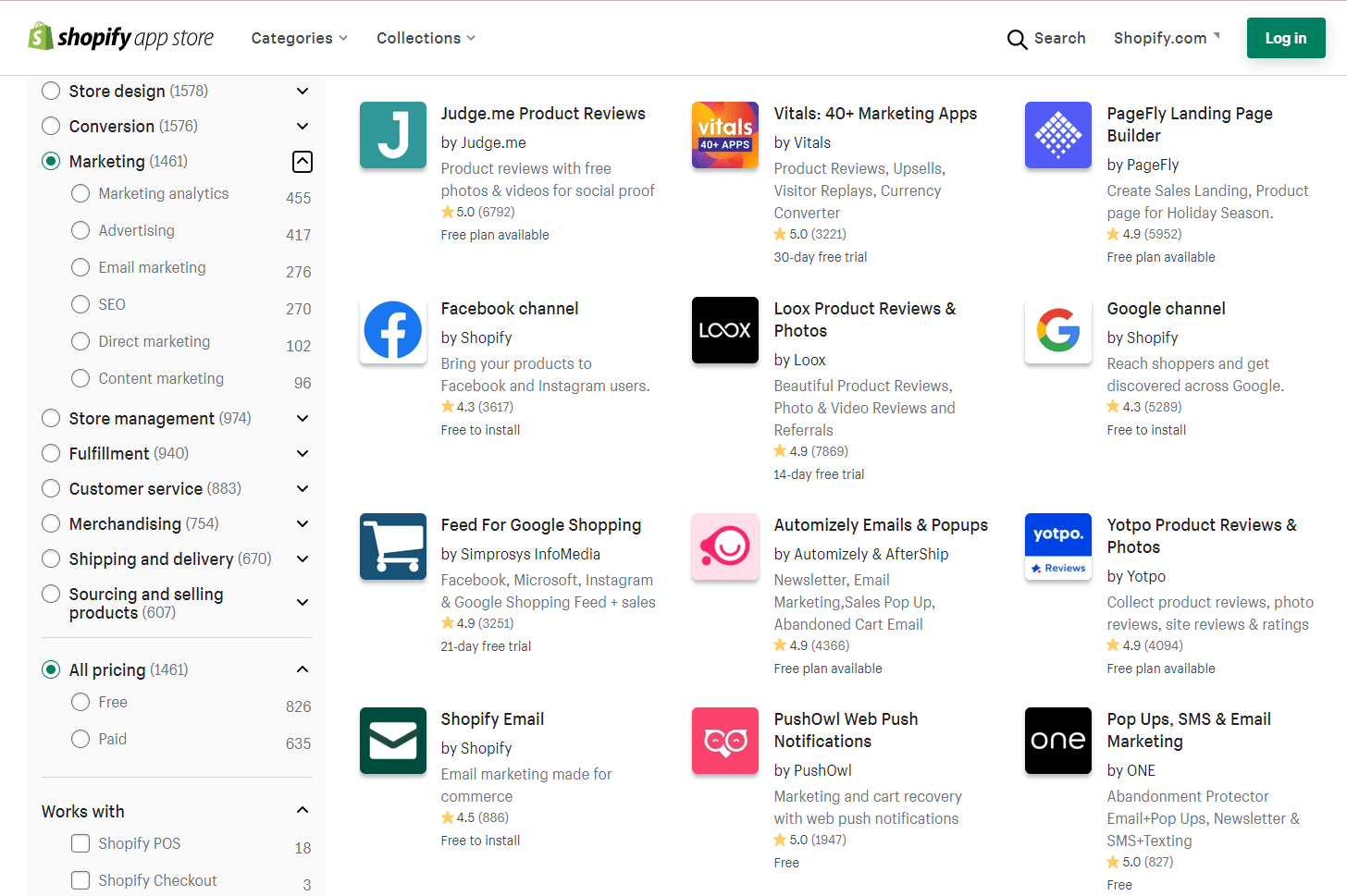Screen dimensions: 1347x896
Task: Expand the Customer service chevron
Action: click(x=303, y=488)
